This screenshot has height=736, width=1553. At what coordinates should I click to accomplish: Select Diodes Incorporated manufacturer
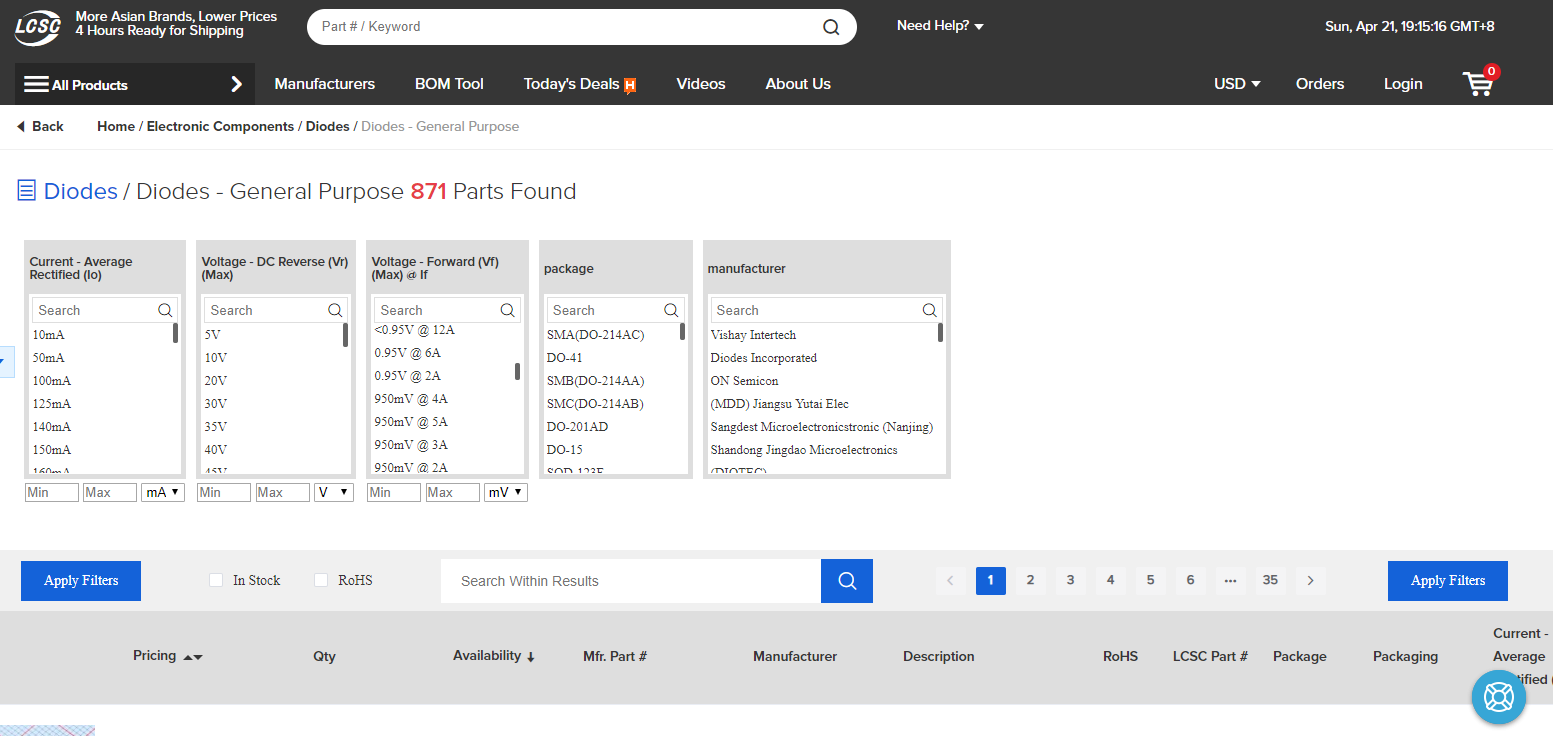coord(764,358)
